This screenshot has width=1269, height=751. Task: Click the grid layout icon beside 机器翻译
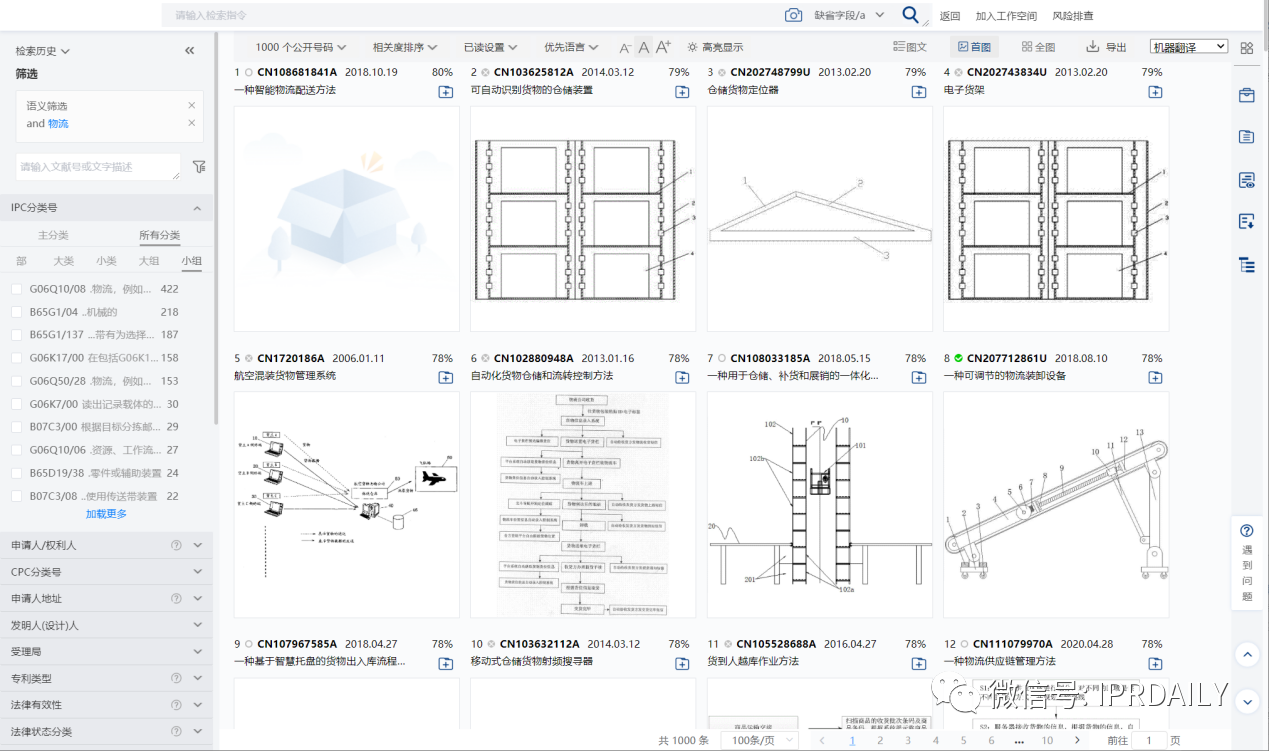pyautogui.click(x=1247, y=47)
